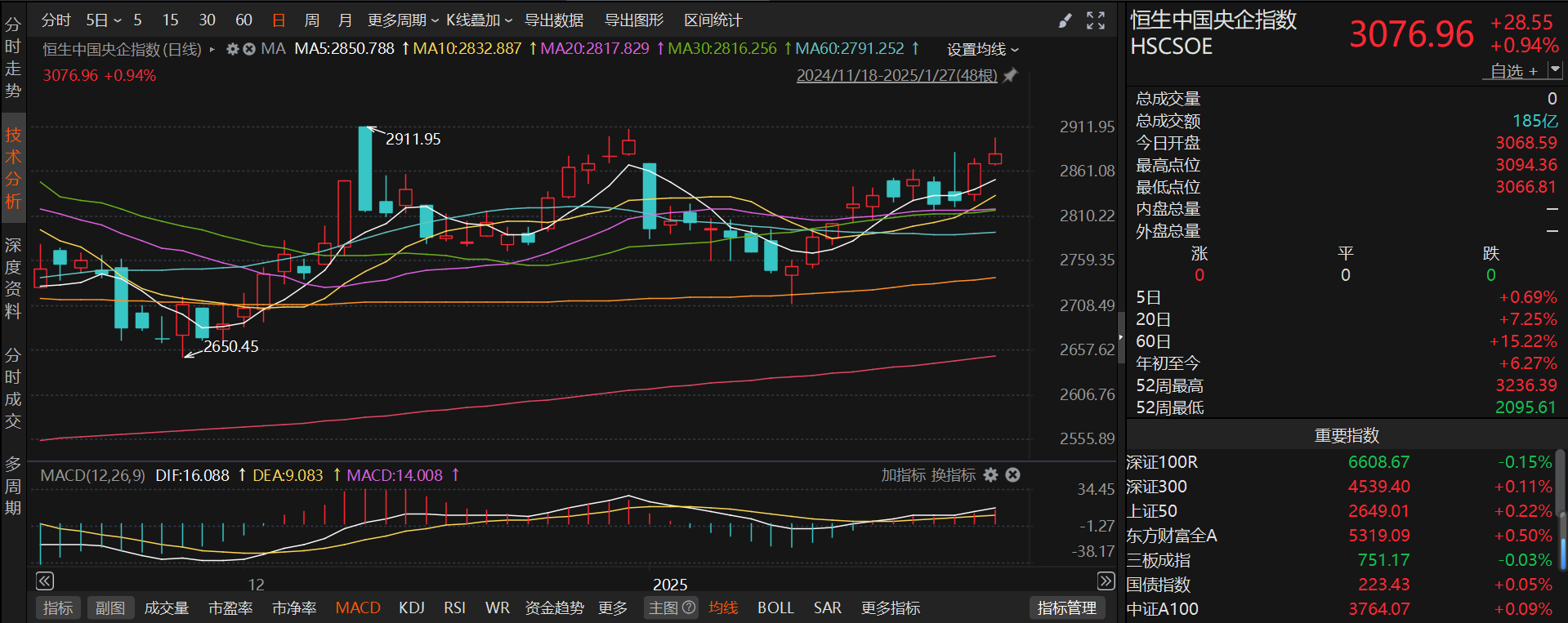The image size is (1568, 623).
Task: Switch main chart to BOLL
Action: point(775,607)
